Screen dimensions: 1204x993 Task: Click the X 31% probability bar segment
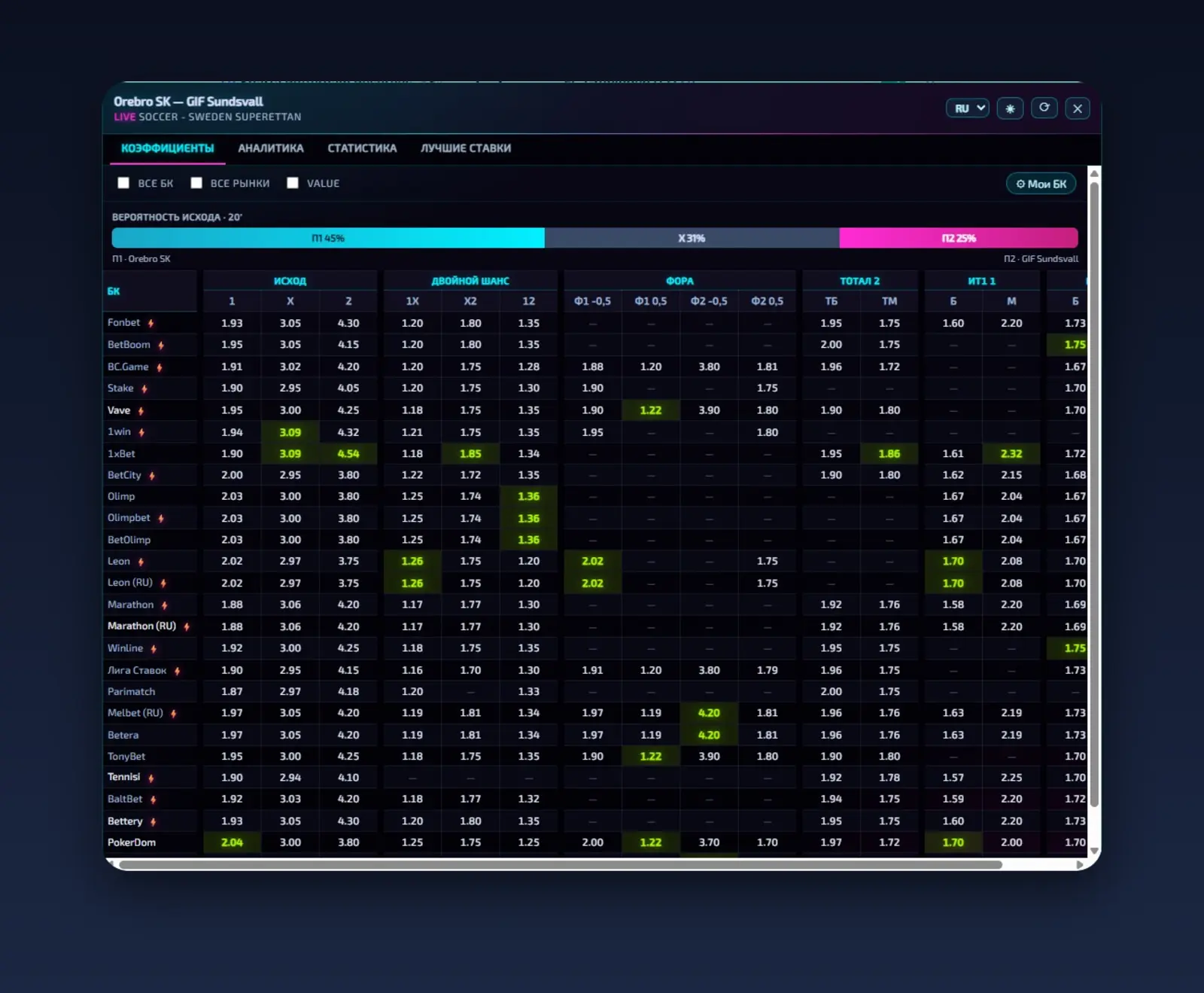[692, 238]
